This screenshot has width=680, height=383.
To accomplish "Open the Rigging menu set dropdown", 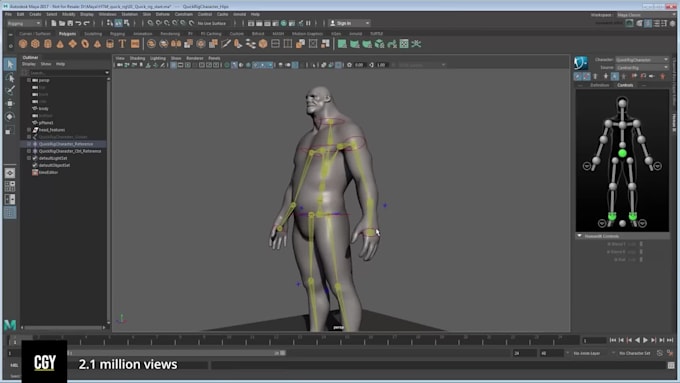I will pos(24,23).
